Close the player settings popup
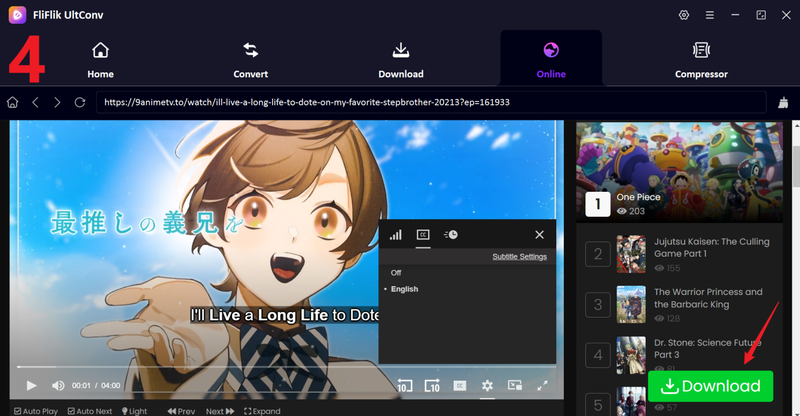800x416 pixels. tap(539, 235)
